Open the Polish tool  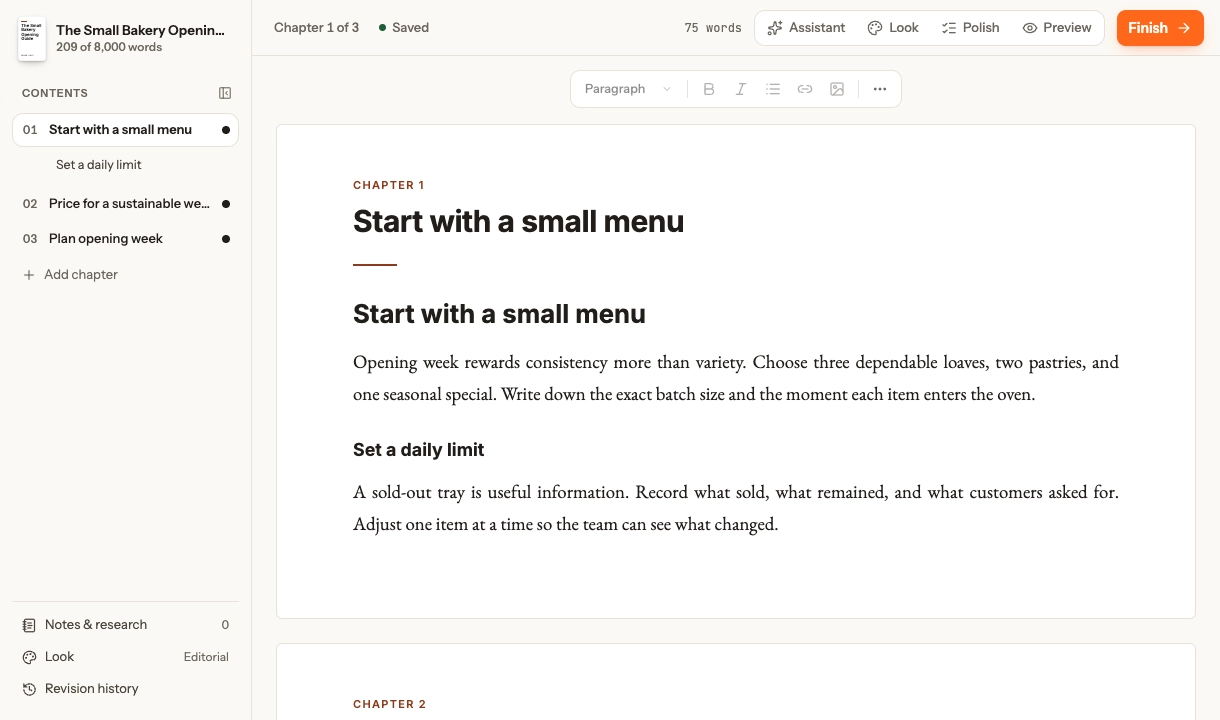(970, 28)
